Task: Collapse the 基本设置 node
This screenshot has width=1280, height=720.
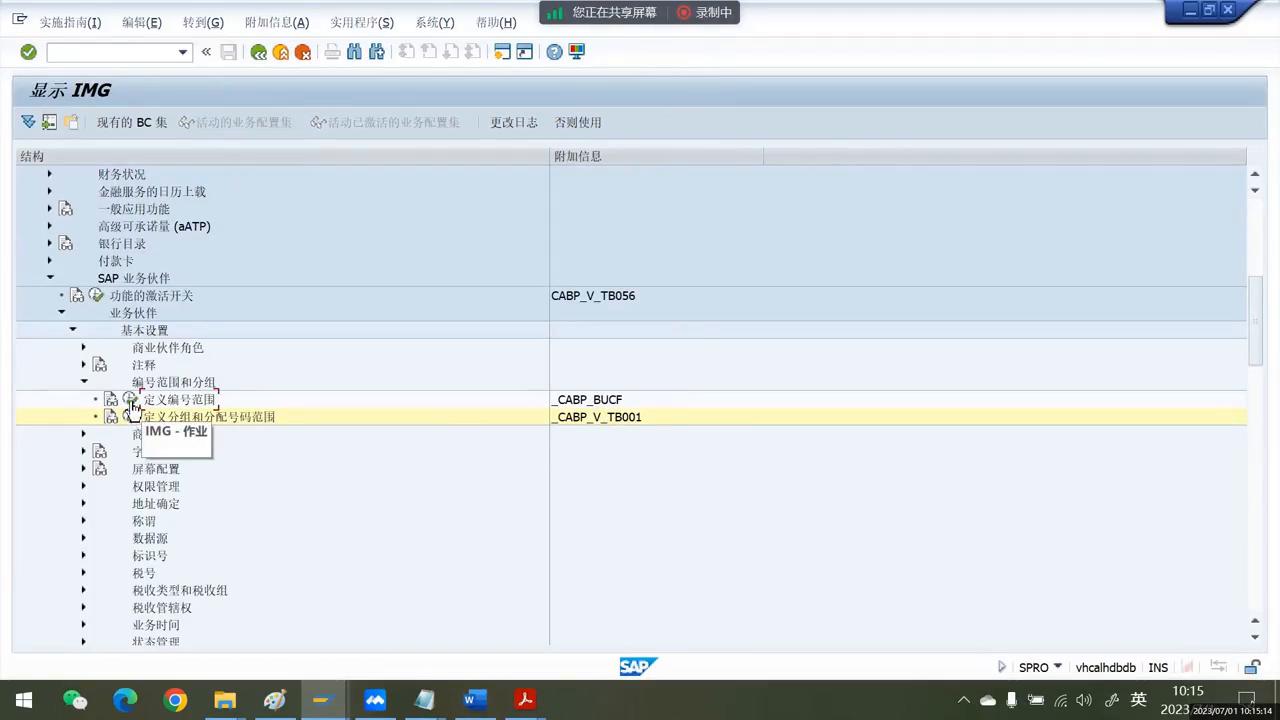Action: [x=72, y=330]
